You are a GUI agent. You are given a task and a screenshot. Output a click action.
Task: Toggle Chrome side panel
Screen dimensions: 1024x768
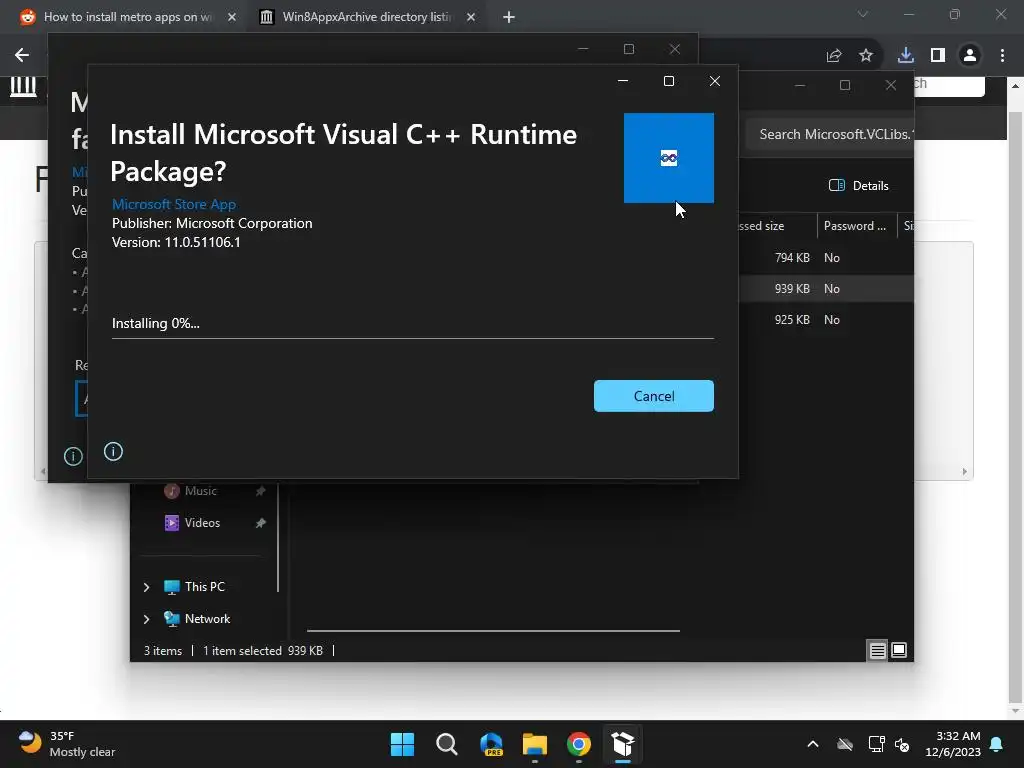(x=938, y=56)
